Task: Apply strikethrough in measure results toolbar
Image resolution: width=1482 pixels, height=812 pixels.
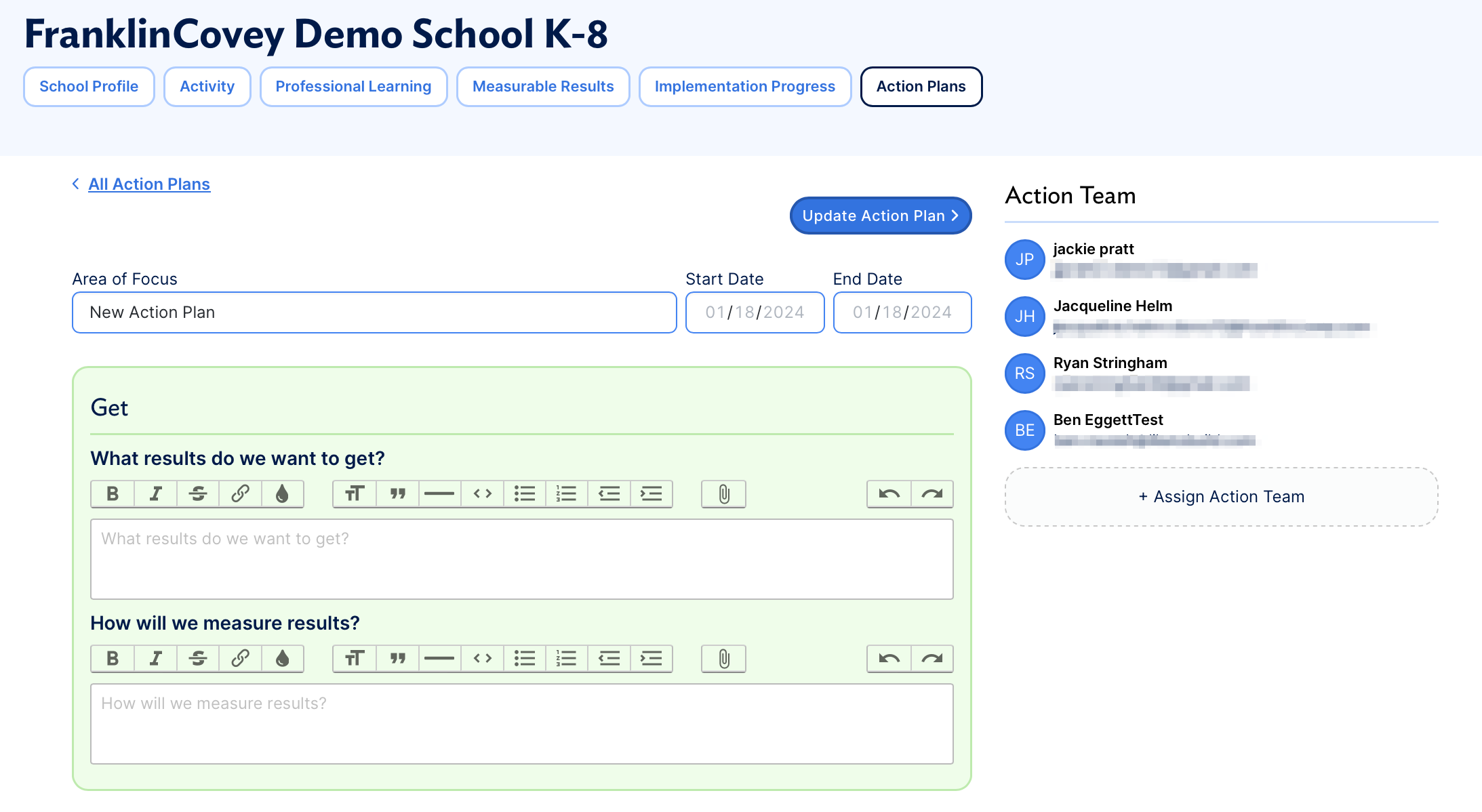Action: pyautogui.click(x=197, y=659)
